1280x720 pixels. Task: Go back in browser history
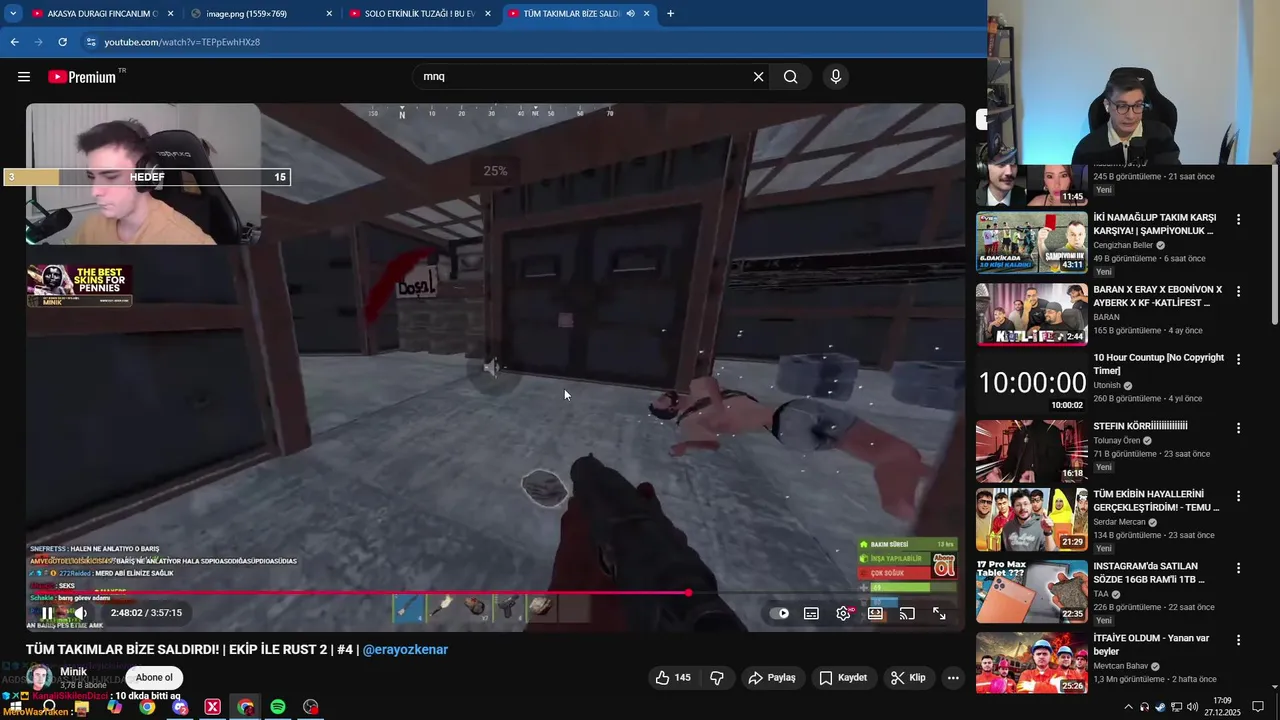pyautogui.click(x=14, y=42)
